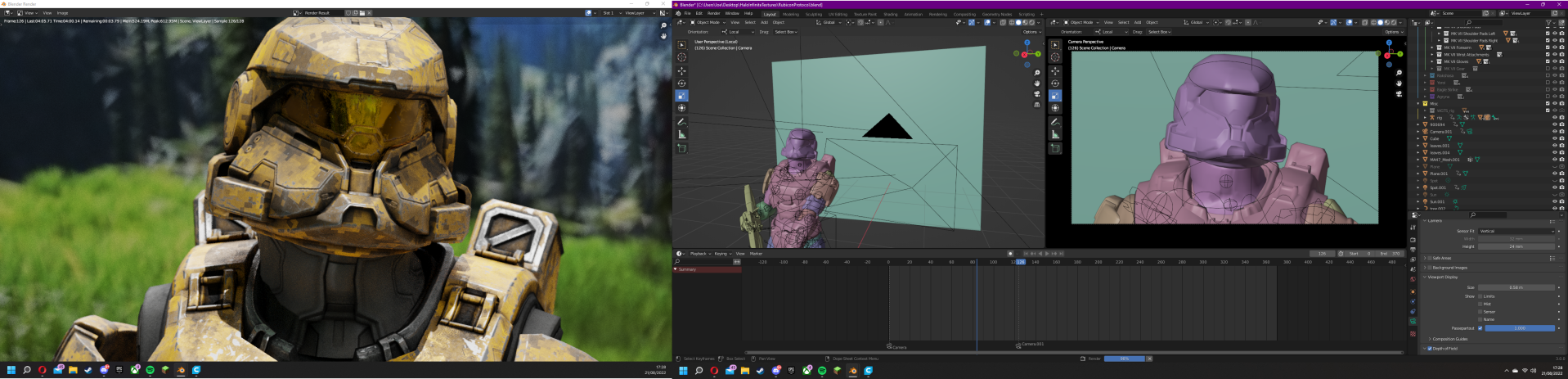Select the Cursor tool in User Perspective viewport

[681, 57]
